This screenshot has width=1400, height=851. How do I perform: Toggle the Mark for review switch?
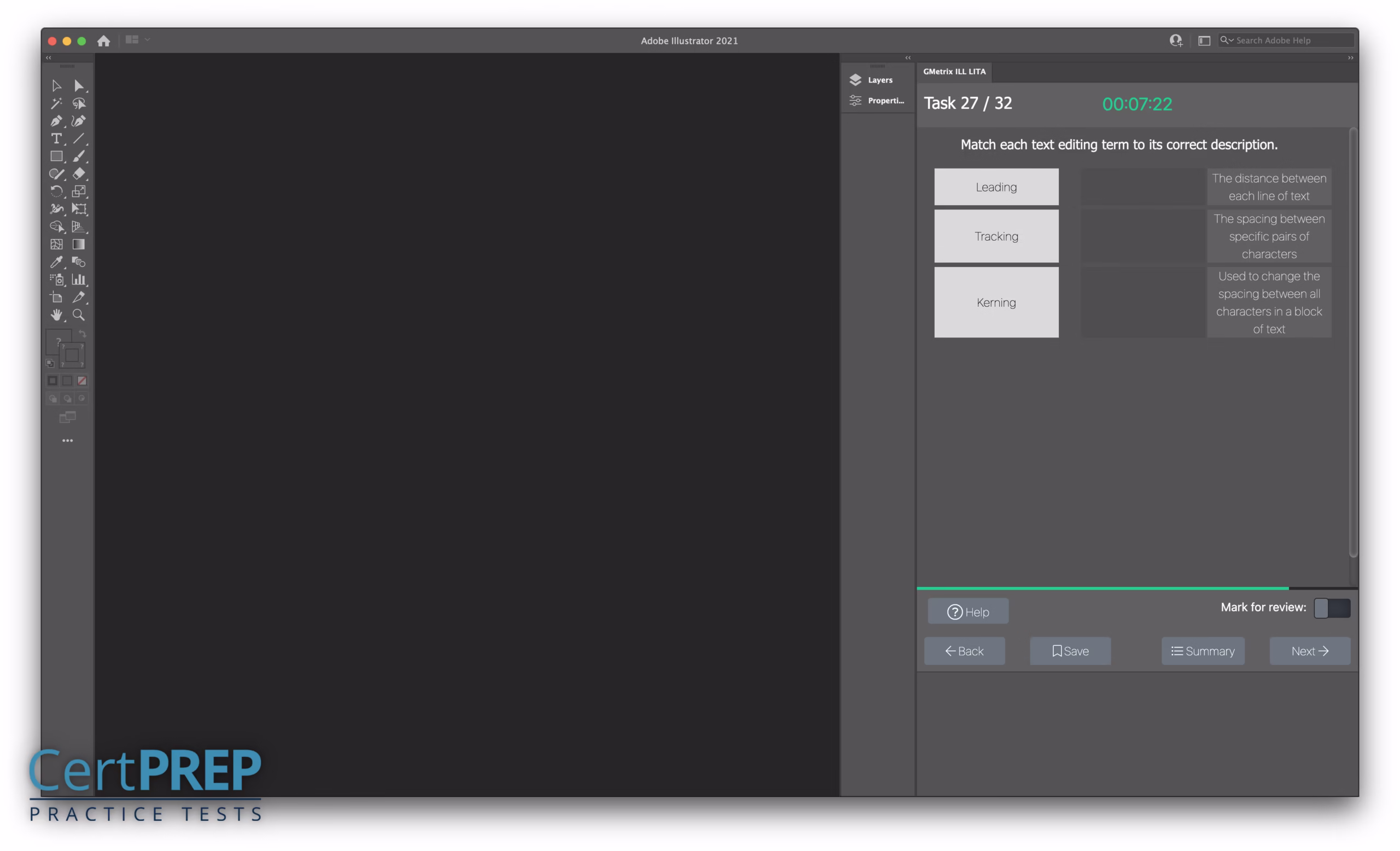click(1331, 608)
